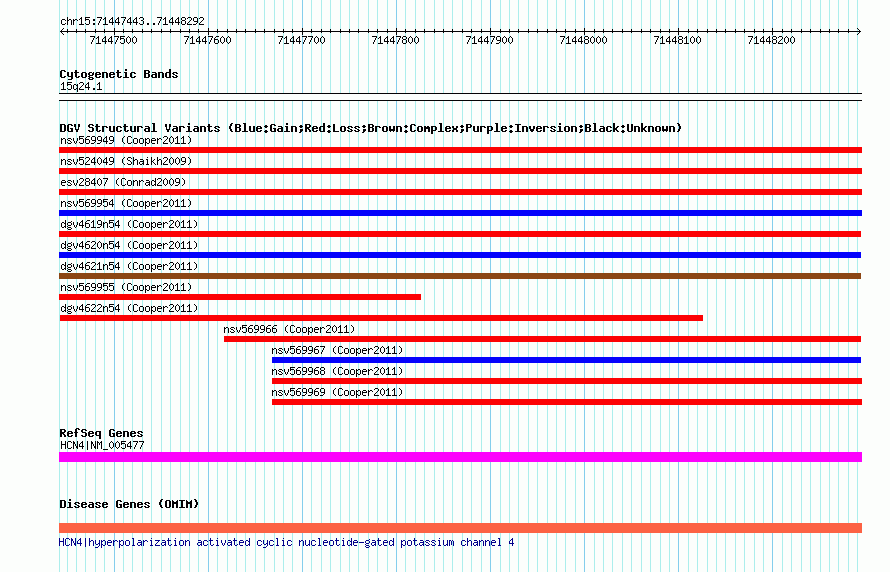Open the HCN4 hyperpolarization activated channel link
Image resolution: width=890 pixels, height=572 pixels.
[287, 542]
